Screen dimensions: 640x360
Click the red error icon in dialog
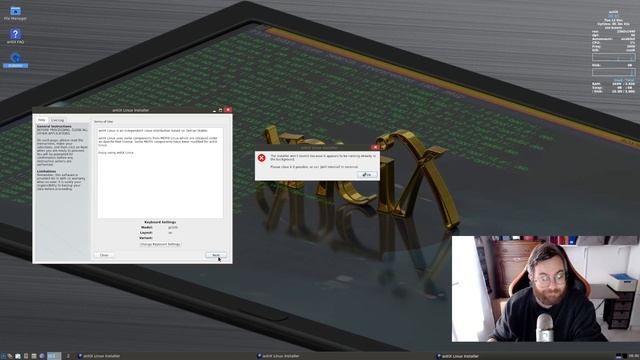click(x=262, y=158)
